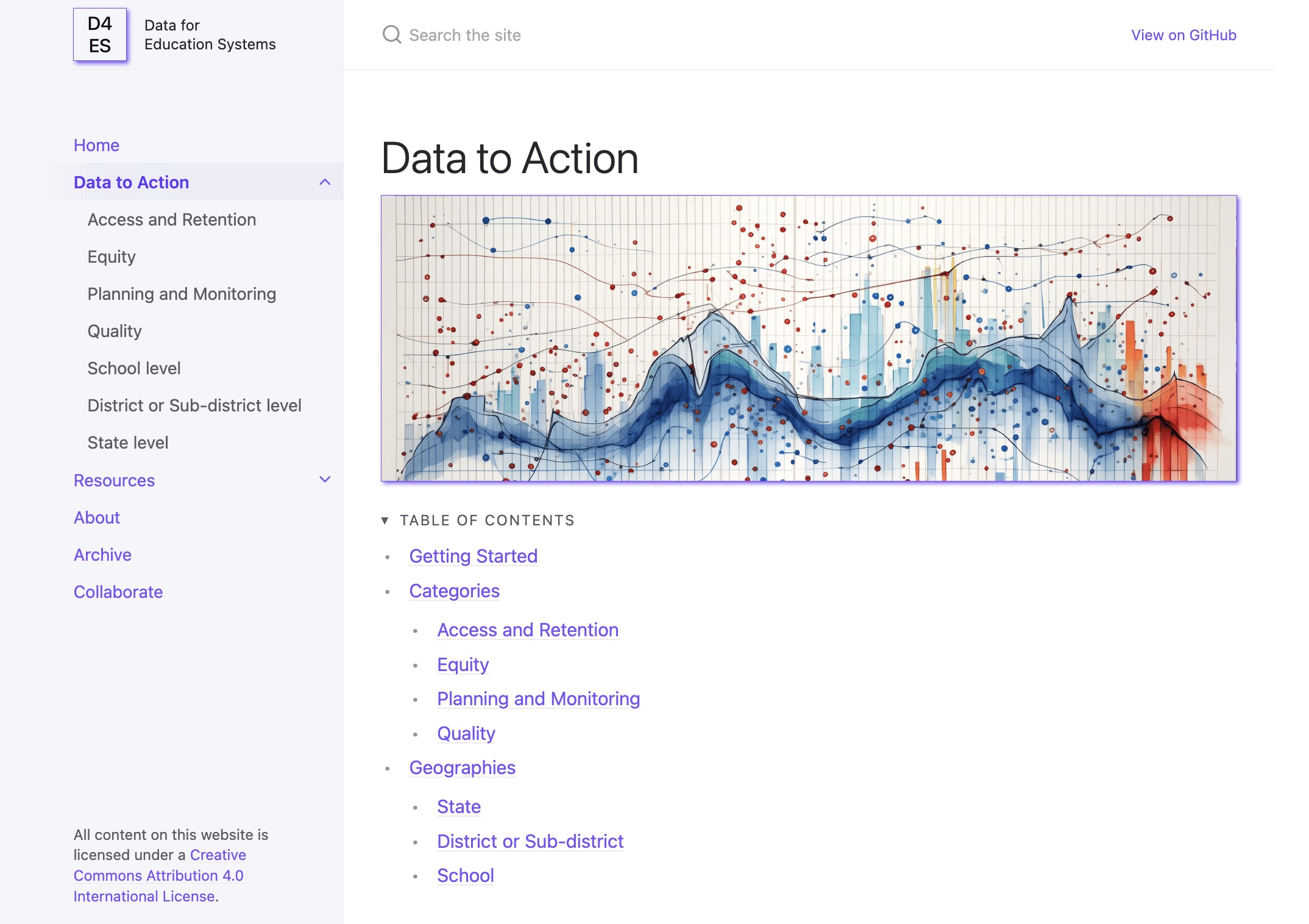The image size is (1309, 924).
Task: Collapse the Table of Contents triangle
Action: point(385,520)
